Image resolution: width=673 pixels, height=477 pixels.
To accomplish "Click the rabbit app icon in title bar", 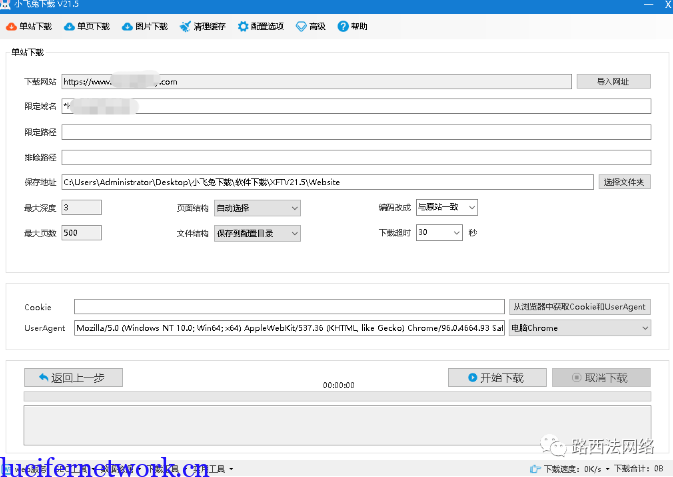I will tap(5, 4).
